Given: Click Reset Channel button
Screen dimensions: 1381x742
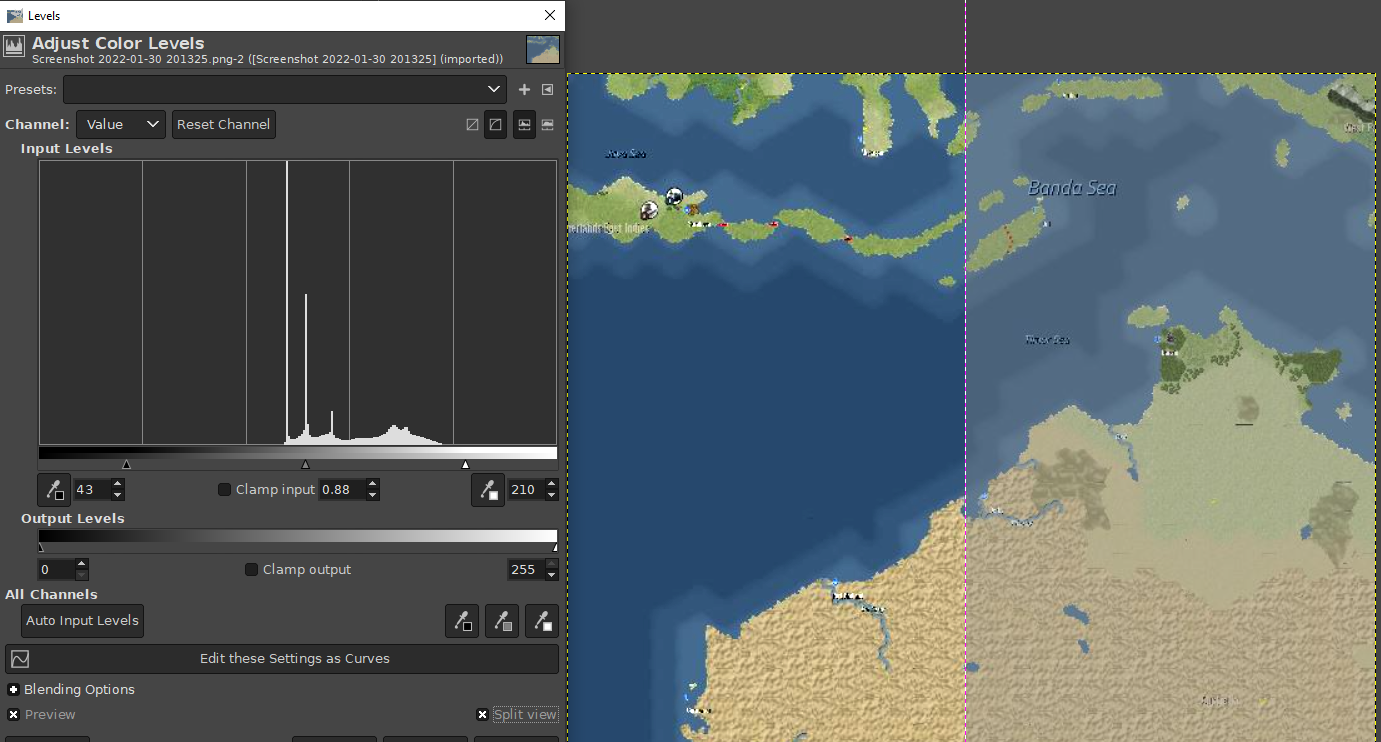Looking at the screenshot, I should tap(224, 125).
